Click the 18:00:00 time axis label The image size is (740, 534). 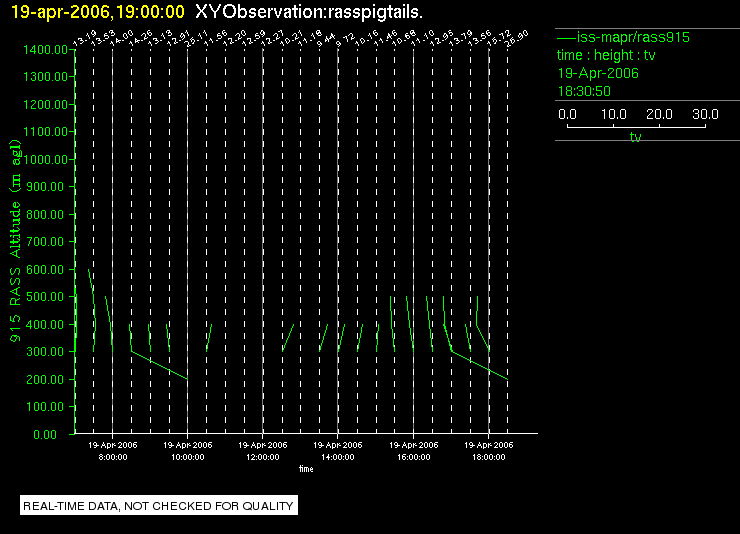[488, 457]
